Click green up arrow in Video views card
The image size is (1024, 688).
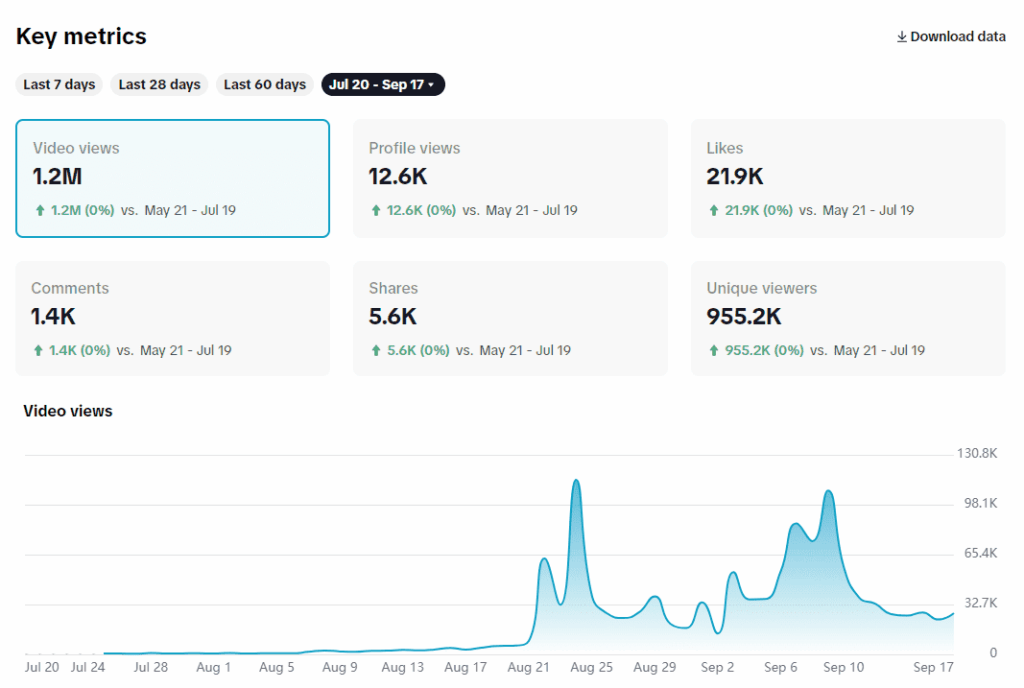pyautogui.click(x=39, y=211)
